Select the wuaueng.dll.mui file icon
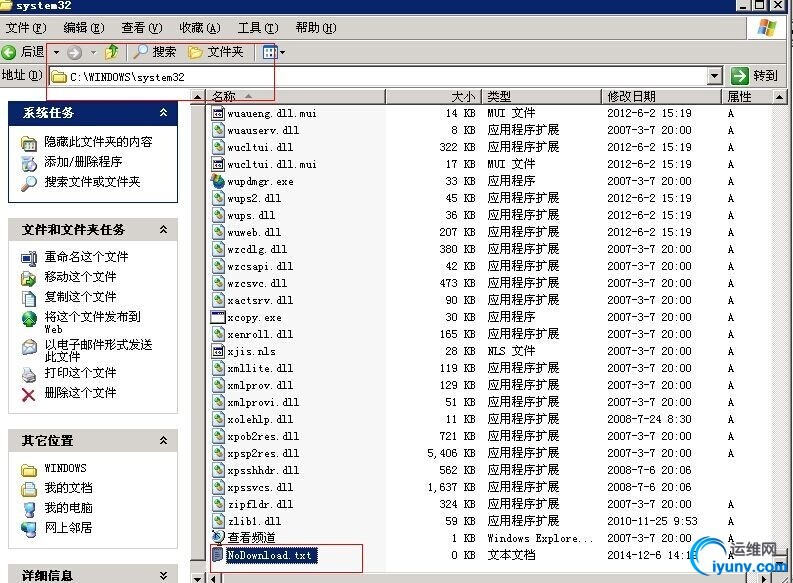This screenshot has height=583, width=793. tap(218, 113)
